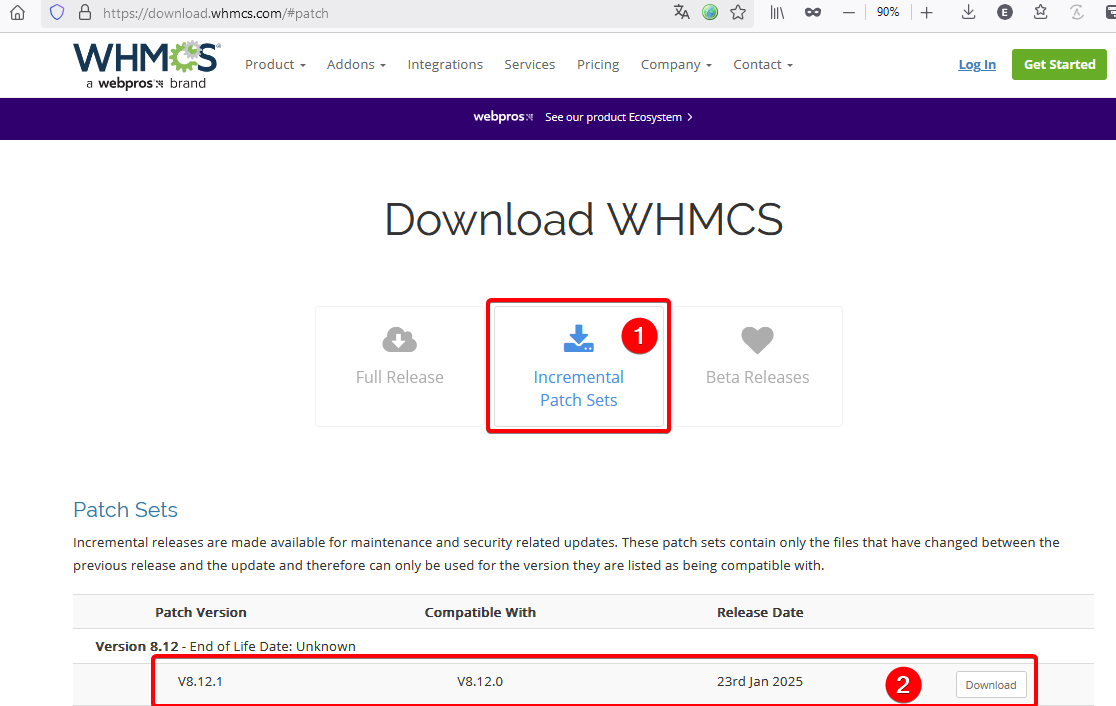Screen dimensions: 1116x706
Task: Zoom out with the minus icon
Action: pos(848,12)
